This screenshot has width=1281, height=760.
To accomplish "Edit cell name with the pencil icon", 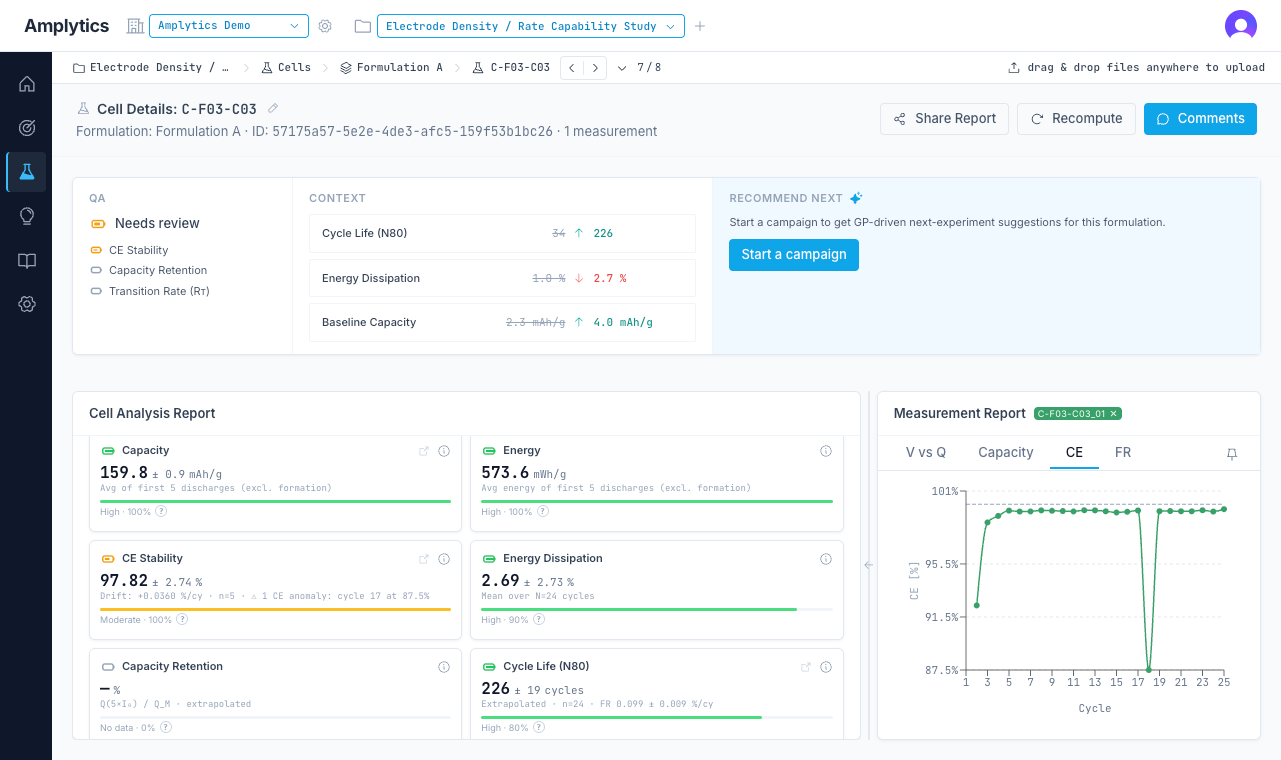I will (x=273, y=108).
